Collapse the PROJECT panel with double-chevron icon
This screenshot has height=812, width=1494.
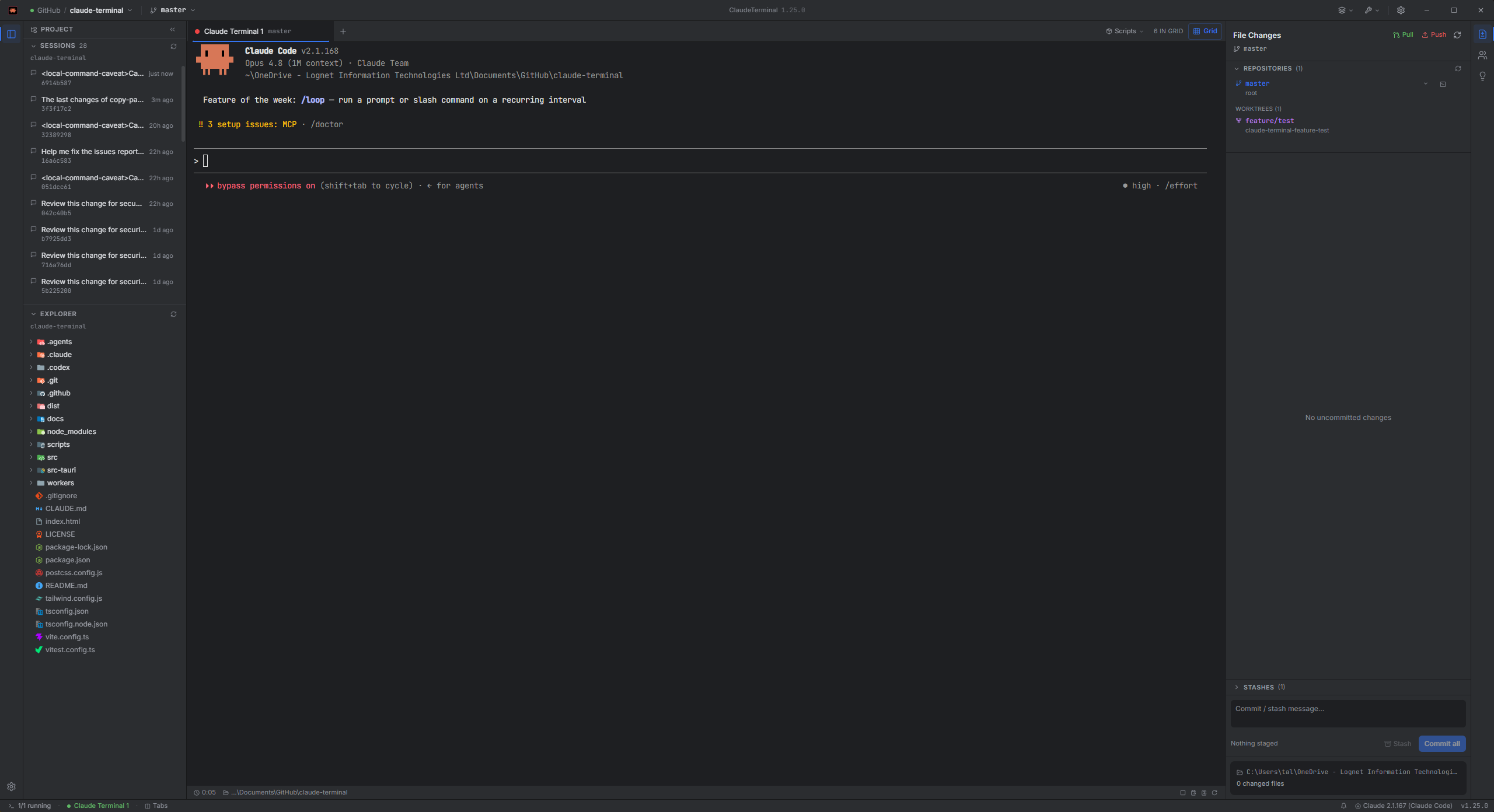tap(172, 29)
